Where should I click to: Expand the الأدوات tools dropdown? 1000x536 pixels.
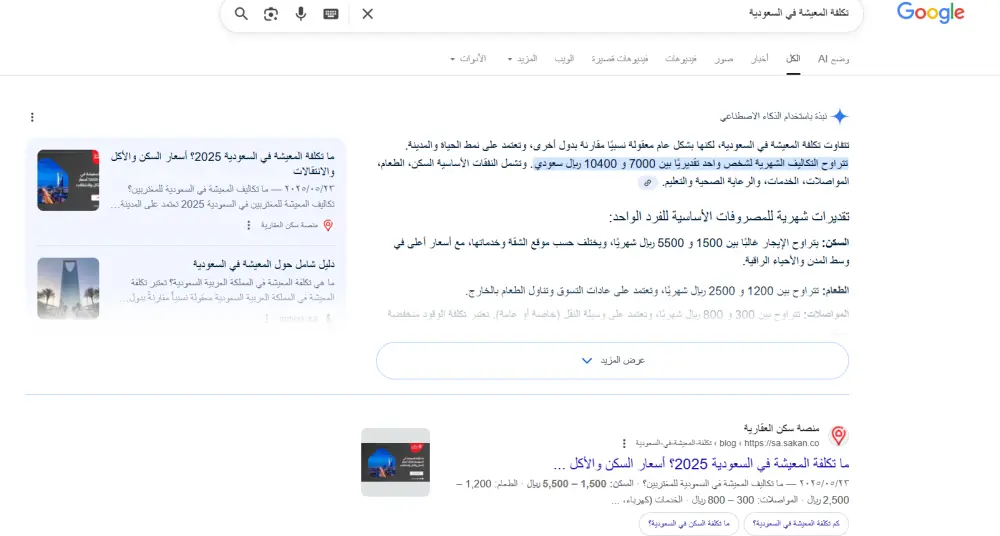(x=468, y=59)
